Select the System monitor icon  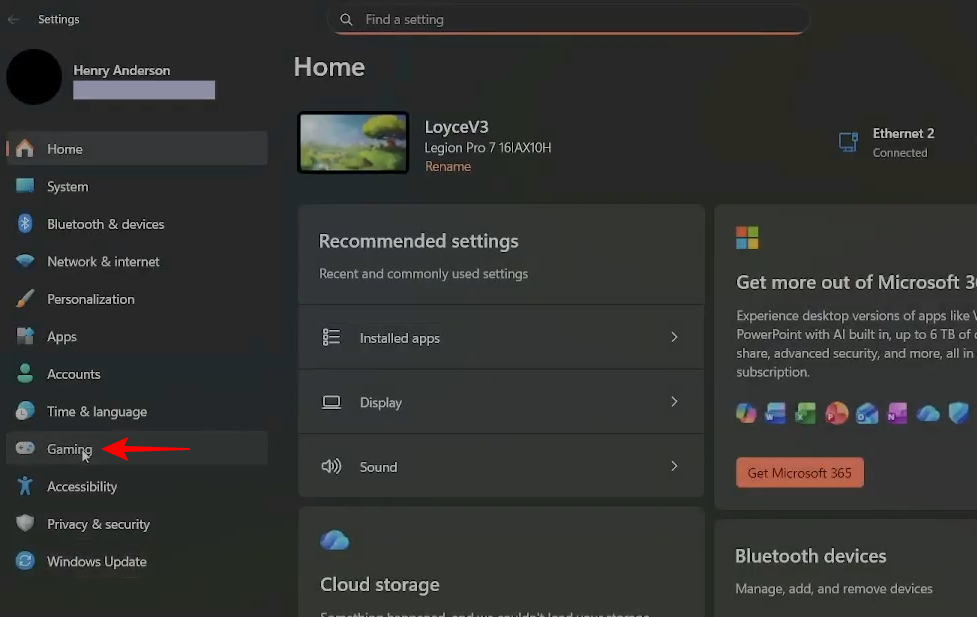(x=25, y=187)
